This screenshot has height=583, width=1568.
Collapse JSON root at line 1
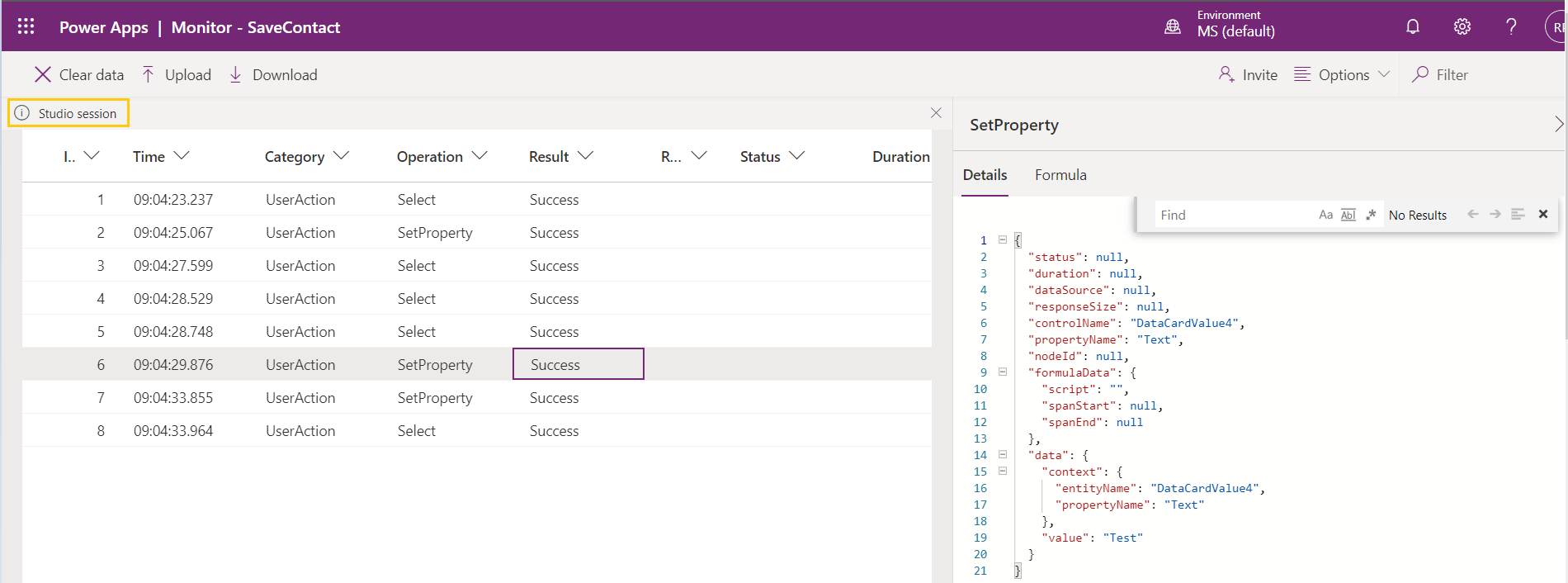(1003, 239)
